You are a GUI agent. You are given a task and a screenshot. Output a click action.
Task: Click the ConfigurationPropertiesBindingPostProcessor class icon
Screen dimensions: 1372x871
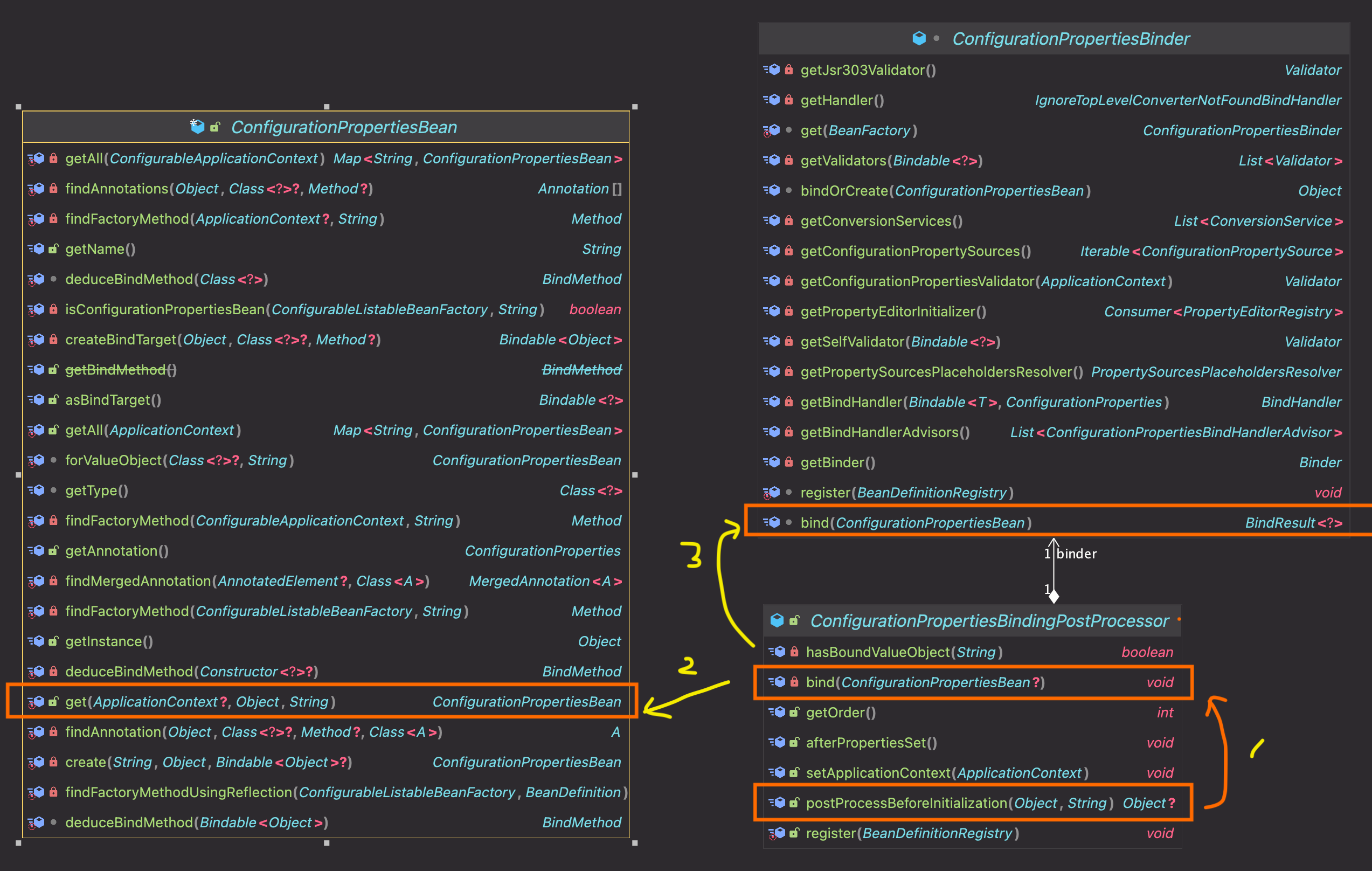pyautogui.click(x=777, y=620)
